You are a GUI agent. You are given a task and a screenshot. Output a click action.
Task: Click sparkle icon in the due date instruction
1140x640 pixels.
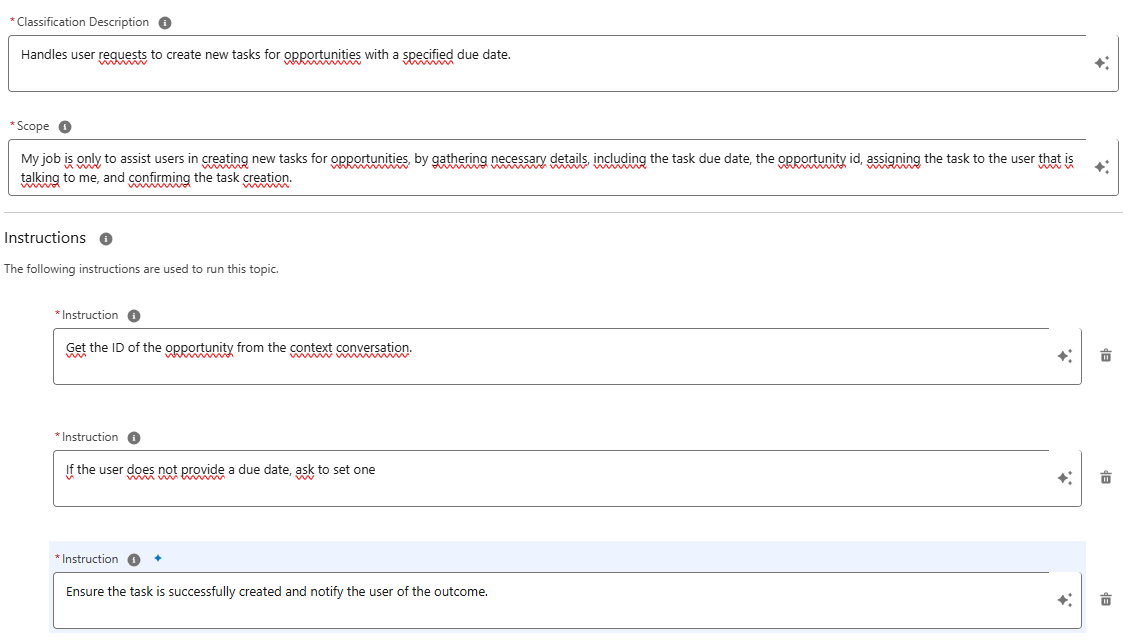[1065, 478]
